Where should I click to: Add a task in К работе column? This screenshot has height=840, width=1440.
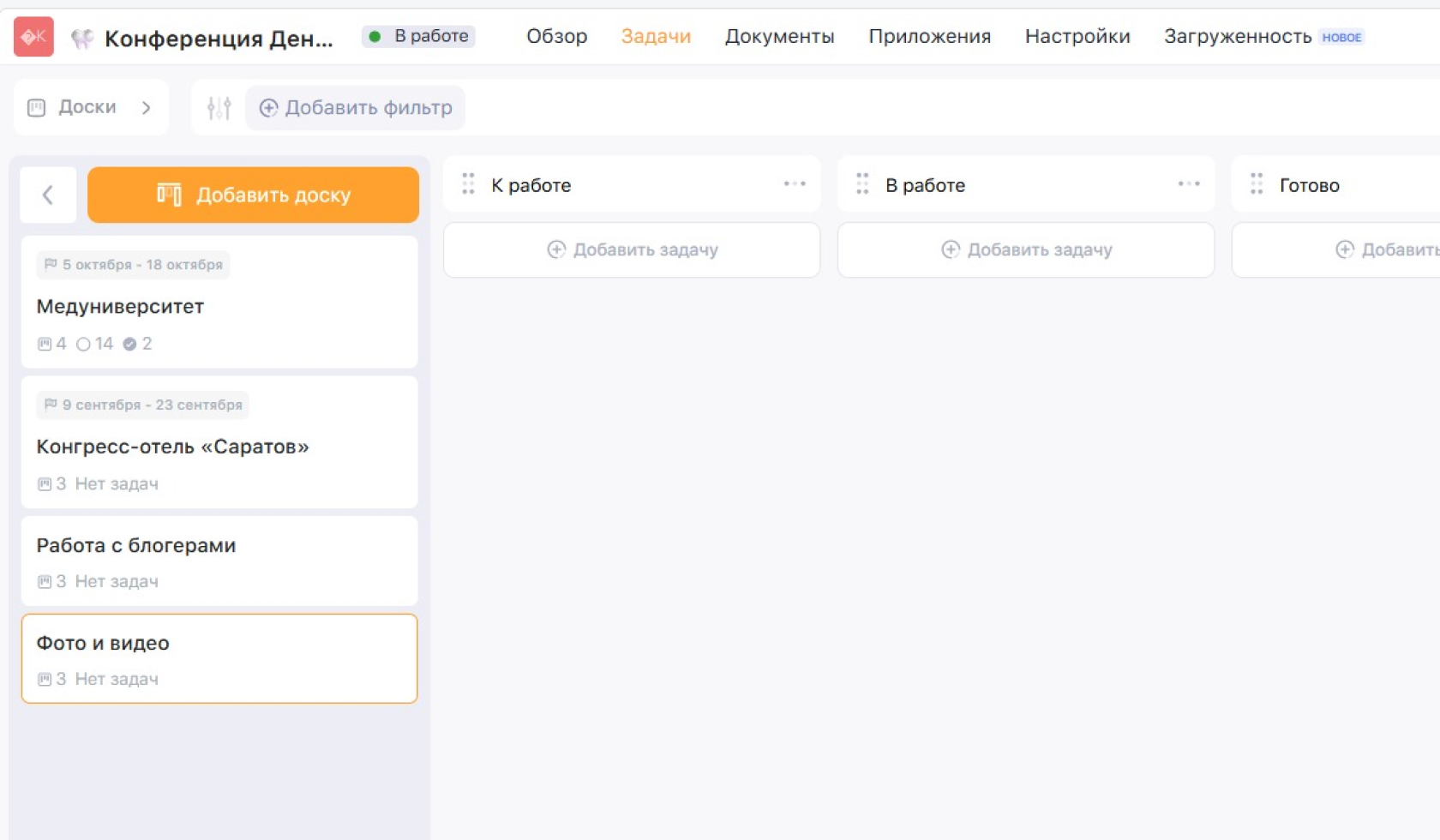[x=632, y=249]
